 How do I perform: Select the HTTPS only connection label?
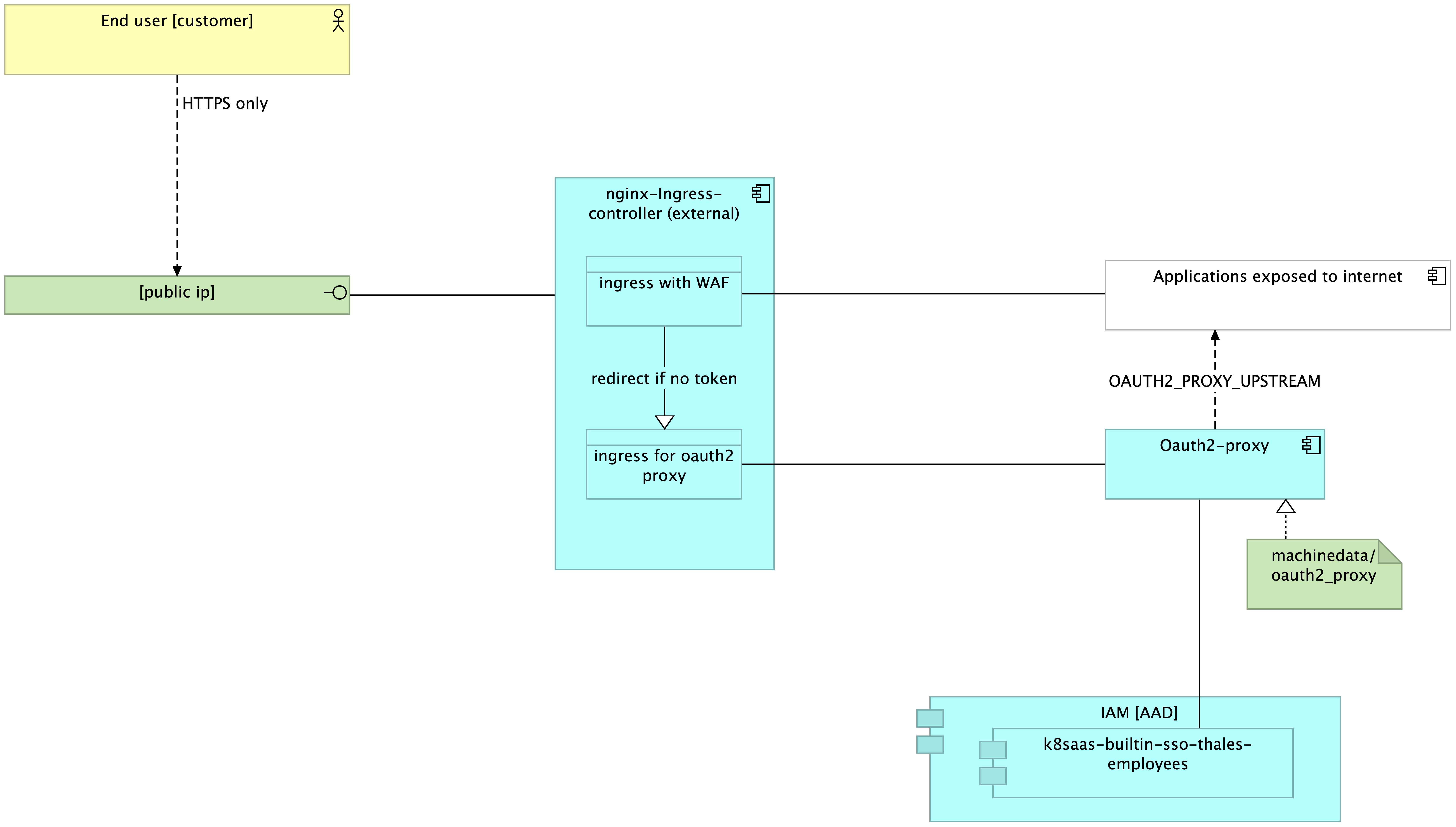tap(225, 103)
